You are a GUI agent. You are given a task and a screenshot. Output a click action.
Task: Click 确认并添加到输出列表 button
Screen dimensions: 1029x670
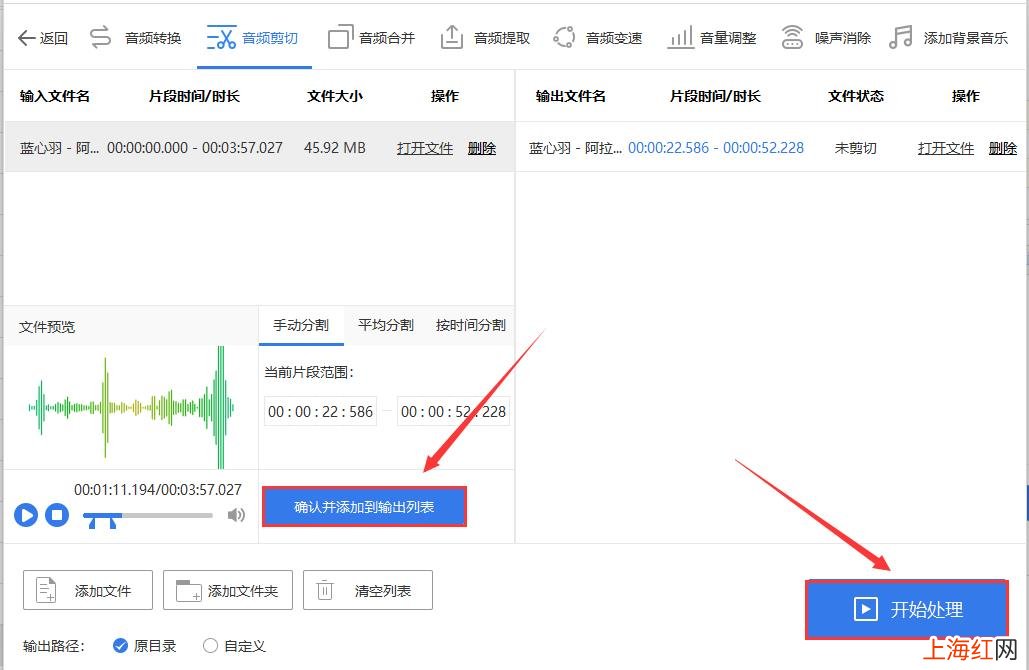(x=364, y=507)
